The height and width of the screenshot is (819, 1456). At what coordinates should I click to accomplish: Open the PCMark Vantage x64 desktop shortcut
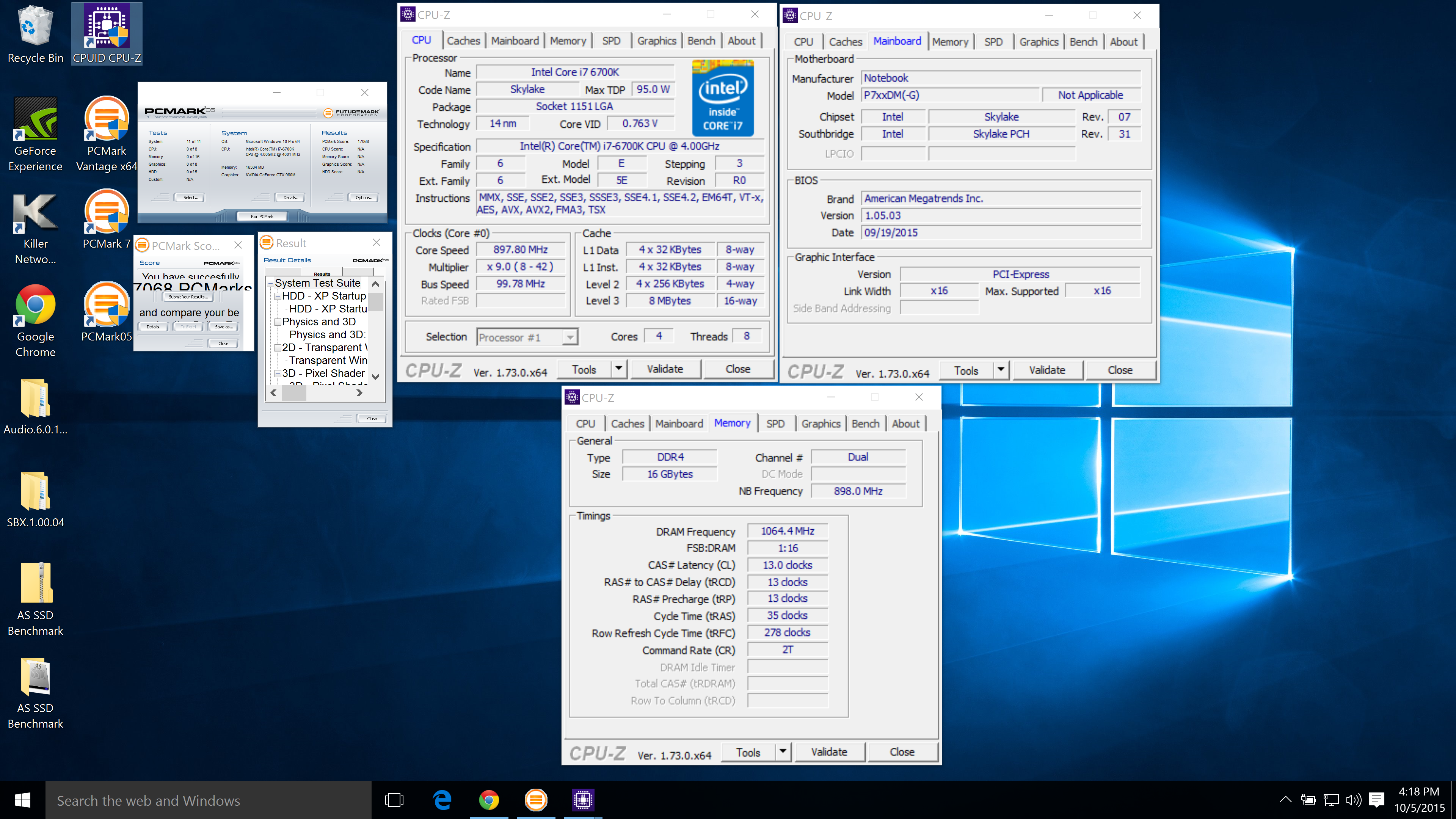106,135
